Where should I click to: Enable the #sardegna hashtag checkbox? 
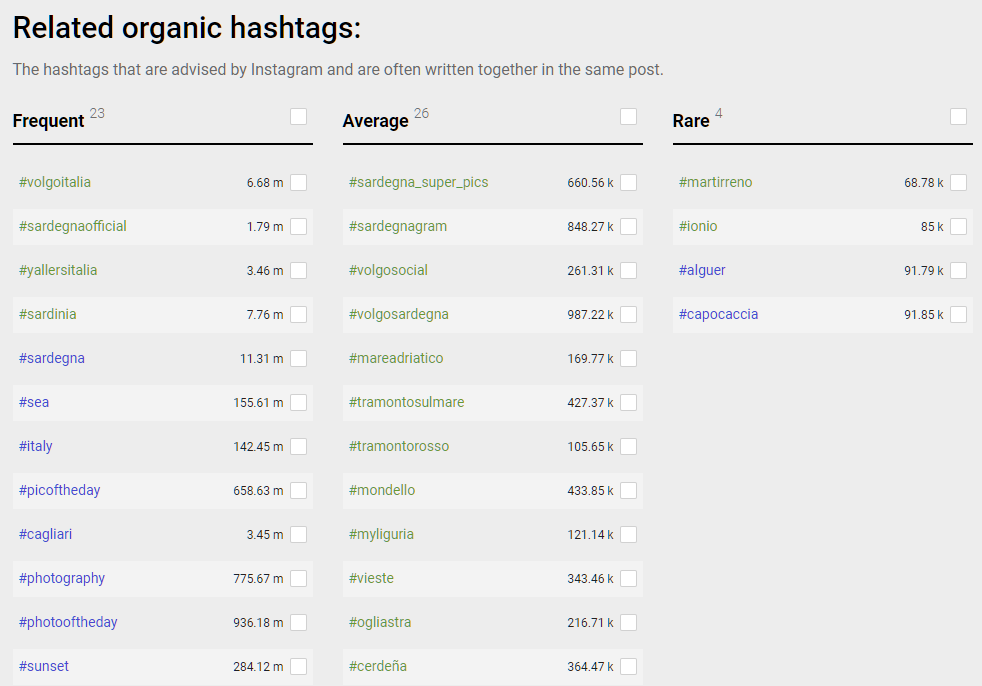[x=299, y=358]
